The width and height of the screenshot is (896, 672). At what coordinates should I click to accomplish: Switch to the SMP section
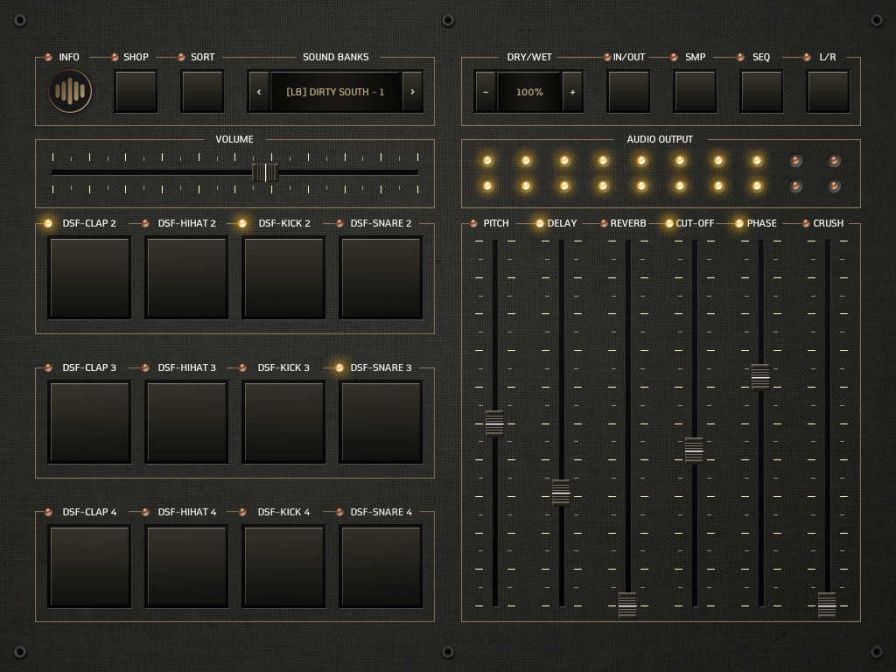click(x=694, y=90)
